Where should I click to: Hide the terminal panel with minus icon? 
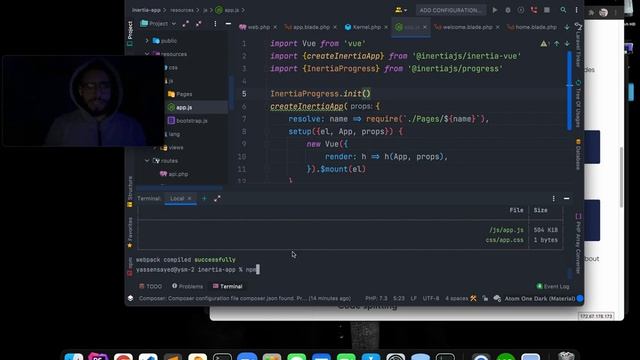[567, 198]
